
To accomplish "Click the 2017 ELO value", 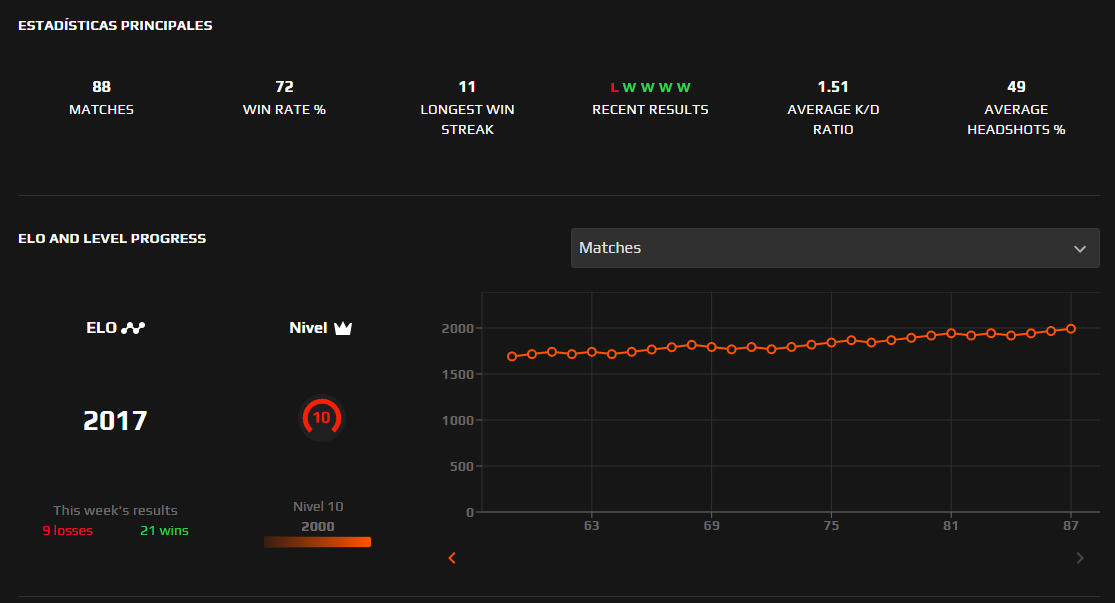I will [x=115, y=421].
